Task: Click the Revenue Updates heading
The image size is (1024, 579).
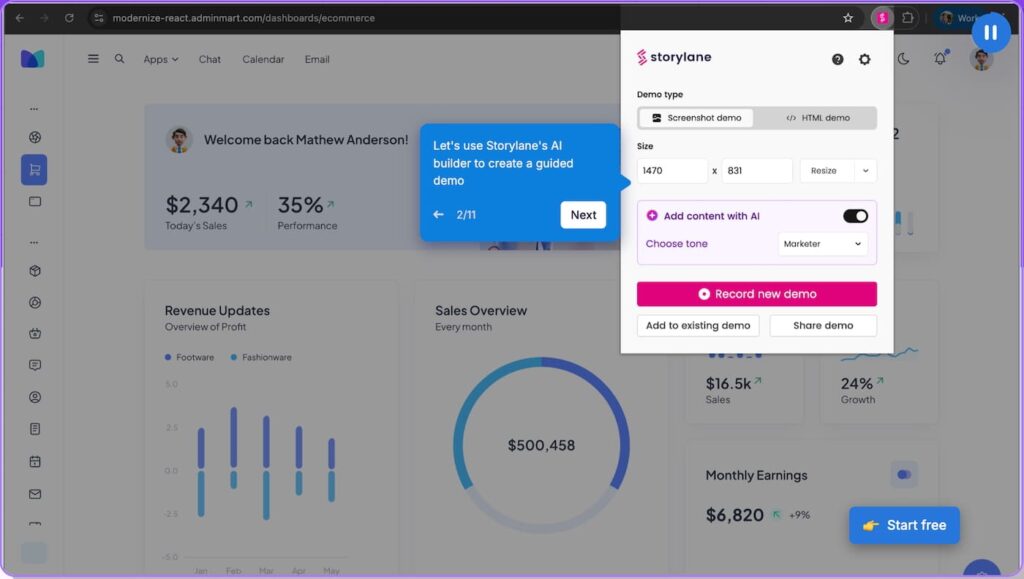Action: 217,311
